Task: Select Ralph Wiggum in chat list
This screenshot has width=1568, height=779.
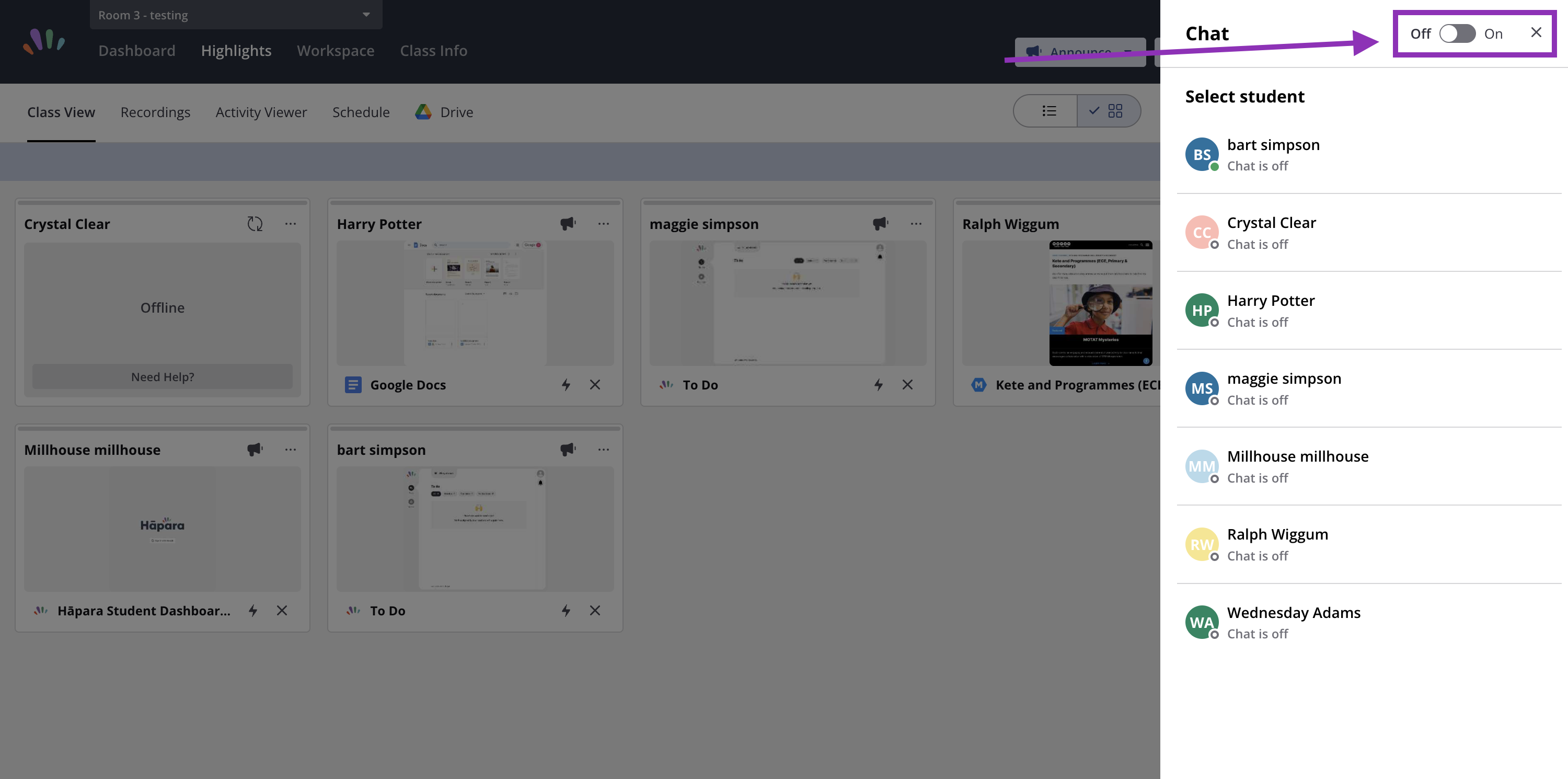Action: click(x=1369, y=544)
